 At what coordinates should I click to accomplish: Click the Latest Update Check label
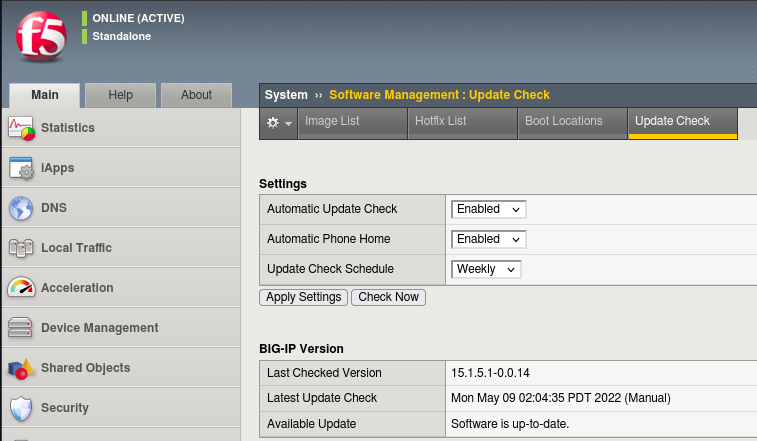(x=322, y=398)
